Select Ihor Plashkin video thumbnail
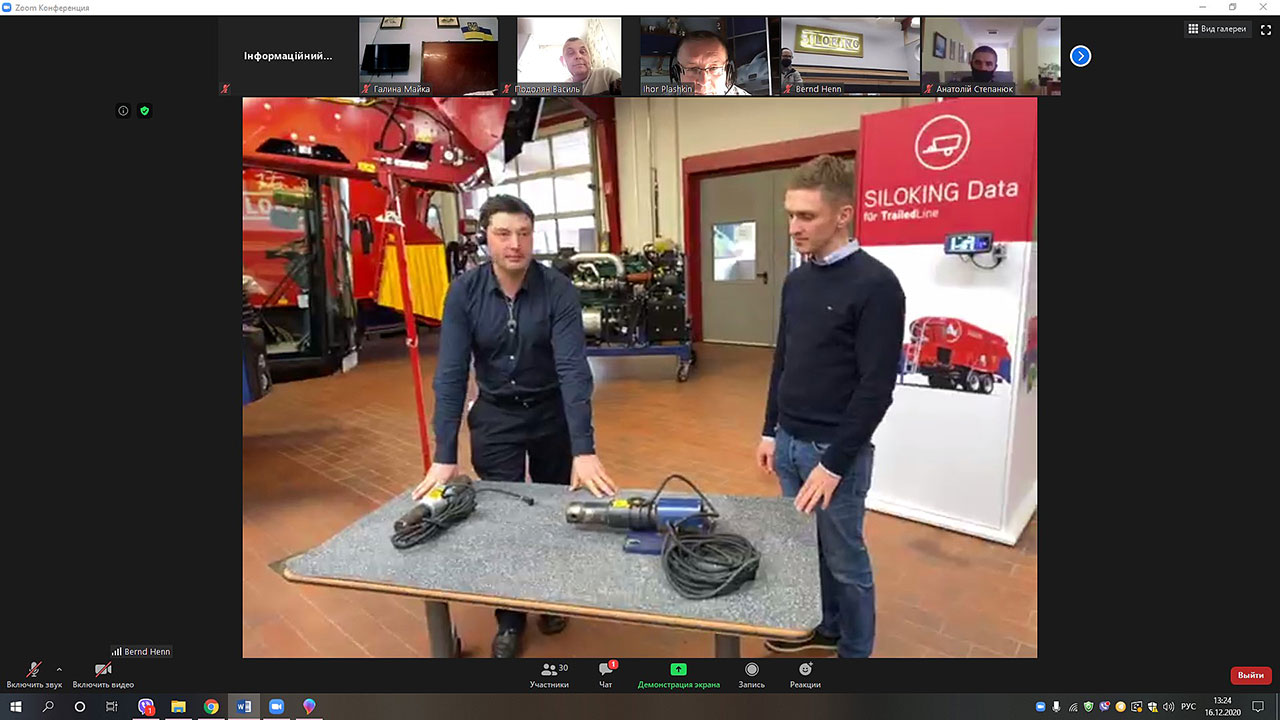The height and width of the screenshot is (720, 1280). pyautogui.click(x=709, y=56)
